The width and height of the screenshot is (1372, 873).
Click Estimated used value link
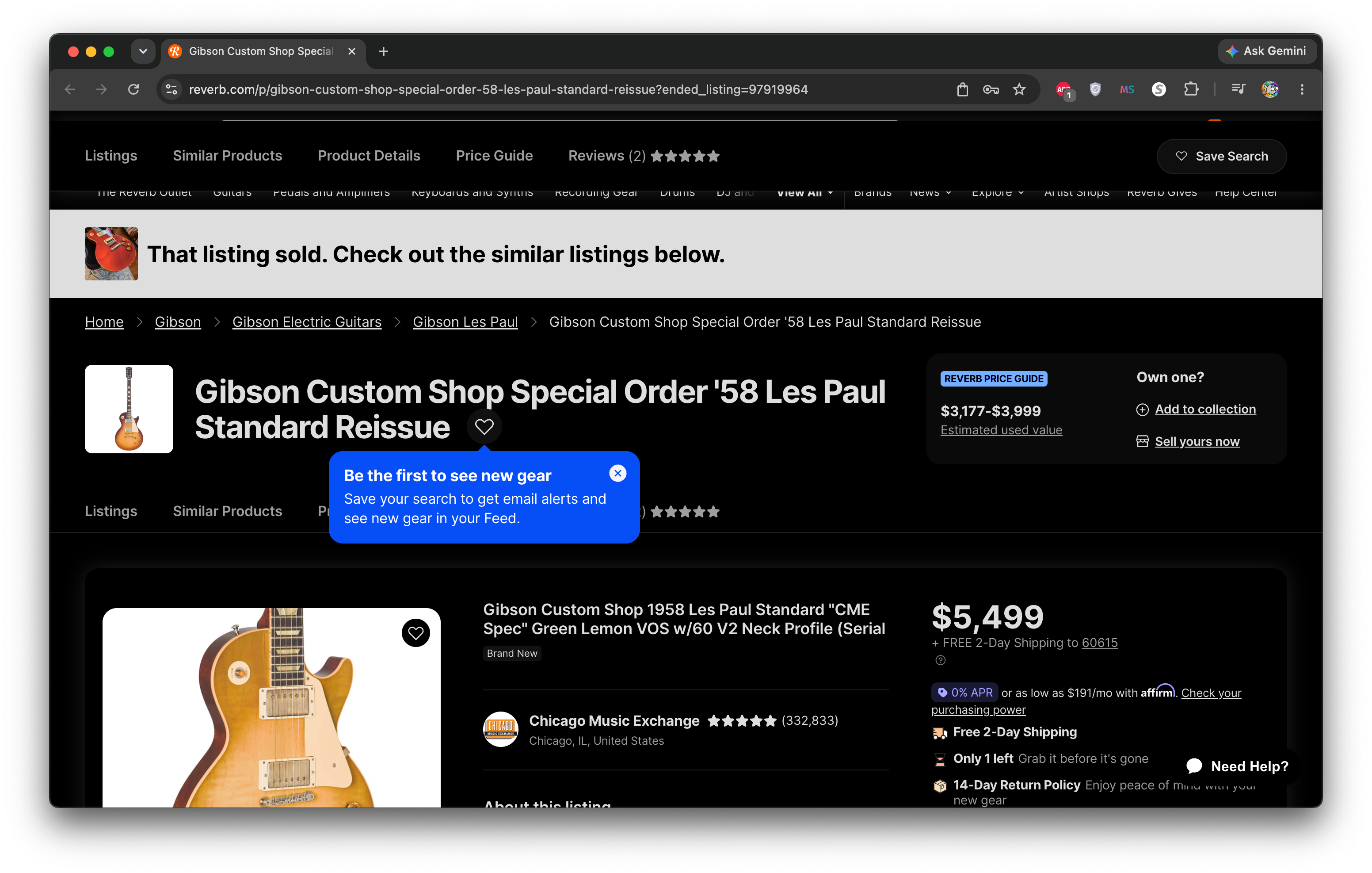pos(1001,430)
